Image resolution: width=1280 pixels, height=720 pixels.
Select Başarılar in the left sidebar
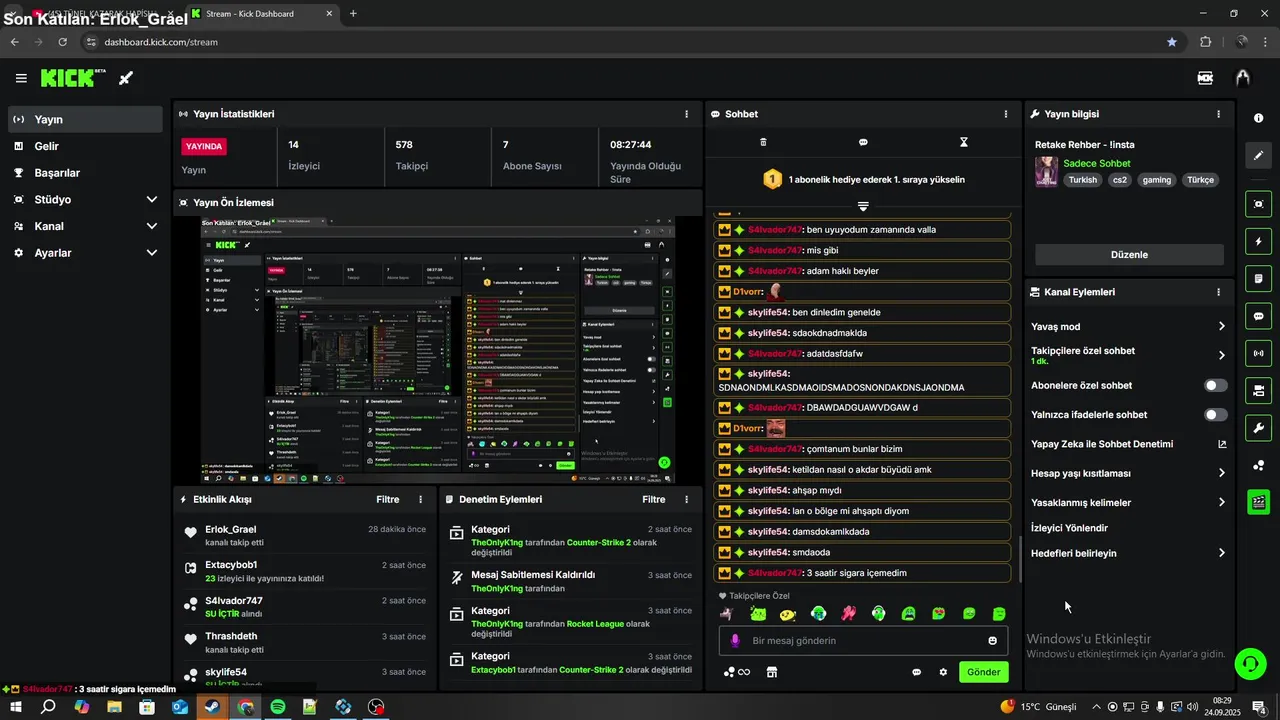(x=85, y=172)
